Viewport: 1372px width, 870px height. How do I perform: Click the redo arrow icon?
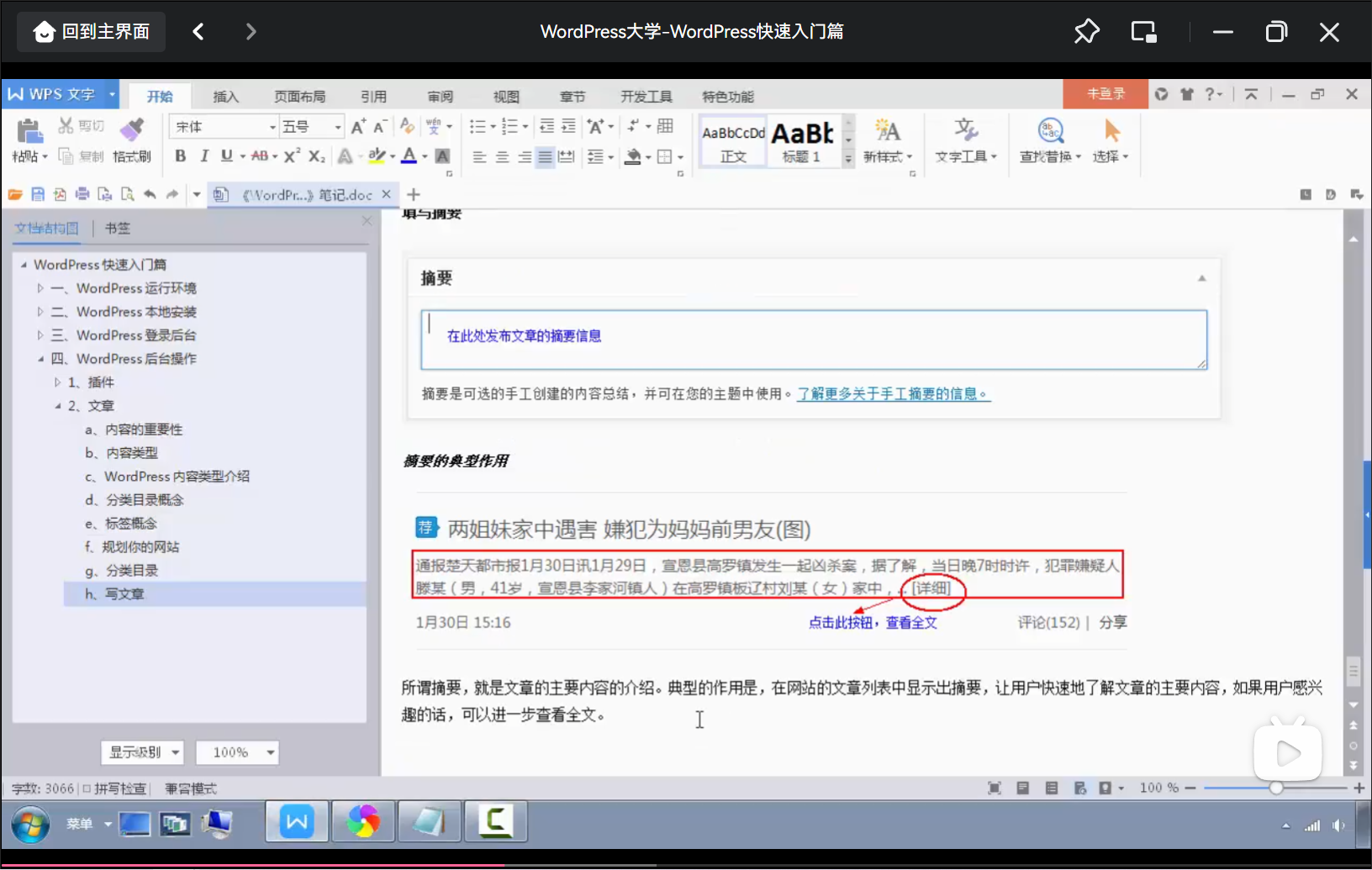172,194
